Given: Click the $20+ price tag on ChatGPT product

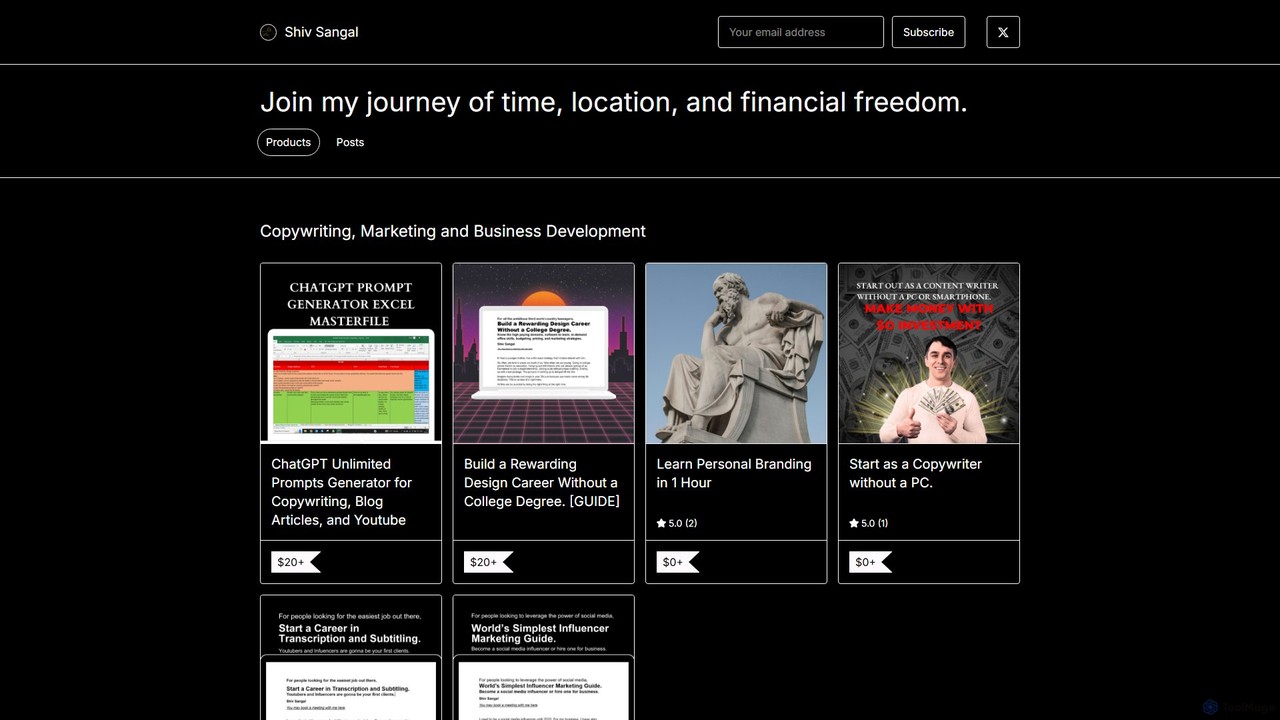Looking at the screenshot, I should pyautogui.click(x=295, y=562).
